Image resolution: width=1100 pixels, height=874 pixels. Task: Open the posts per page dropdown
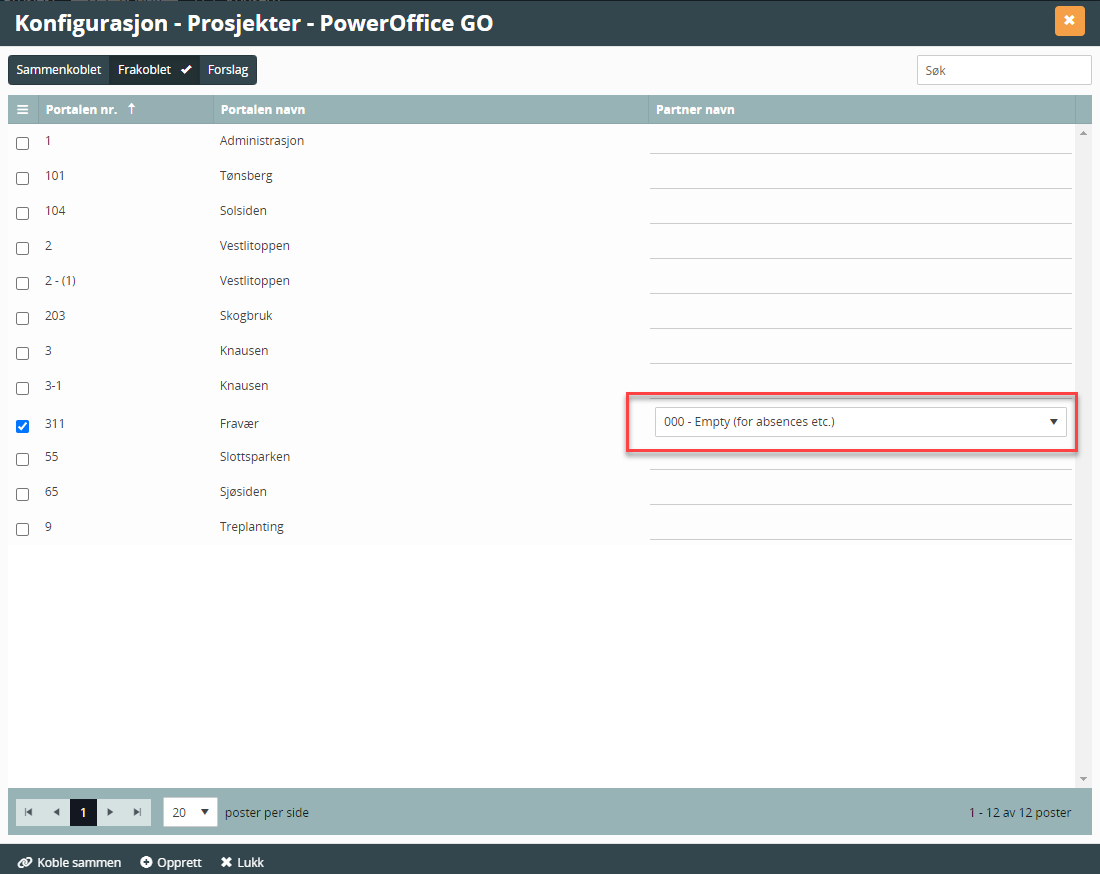pos(190,813)
